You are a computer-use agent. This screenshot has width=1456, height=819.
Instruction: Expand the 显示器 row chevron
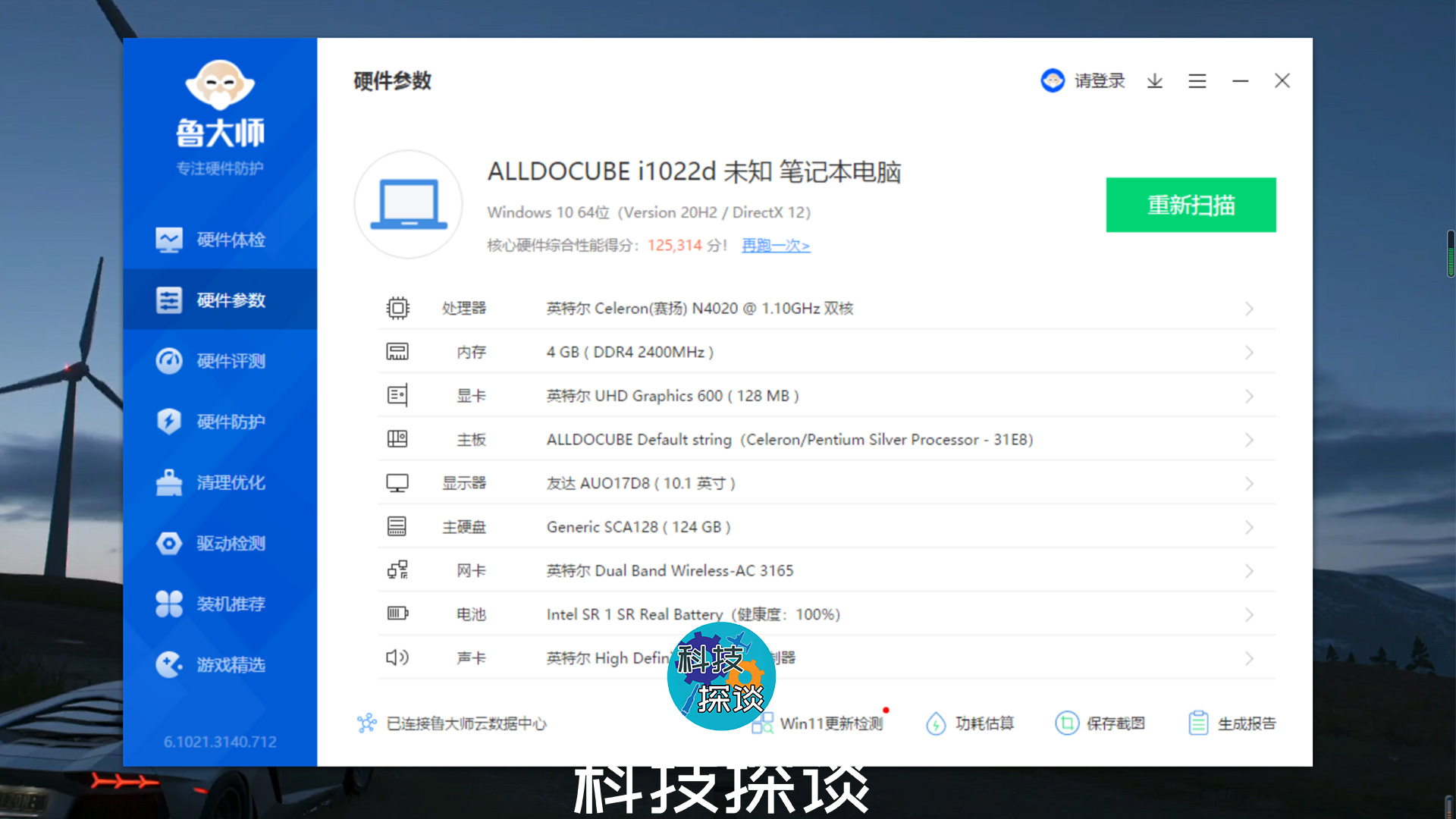coord(1249,484)
